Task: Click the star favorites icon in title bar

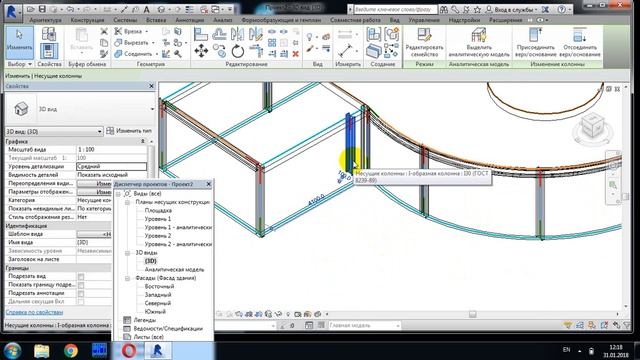Action: [477, 9]
